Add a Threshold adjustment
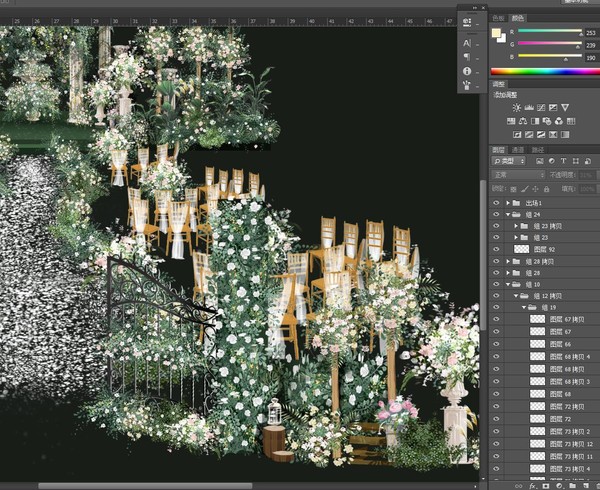The height and width of the screenshot is (490, 600). [x=541, y=135]
